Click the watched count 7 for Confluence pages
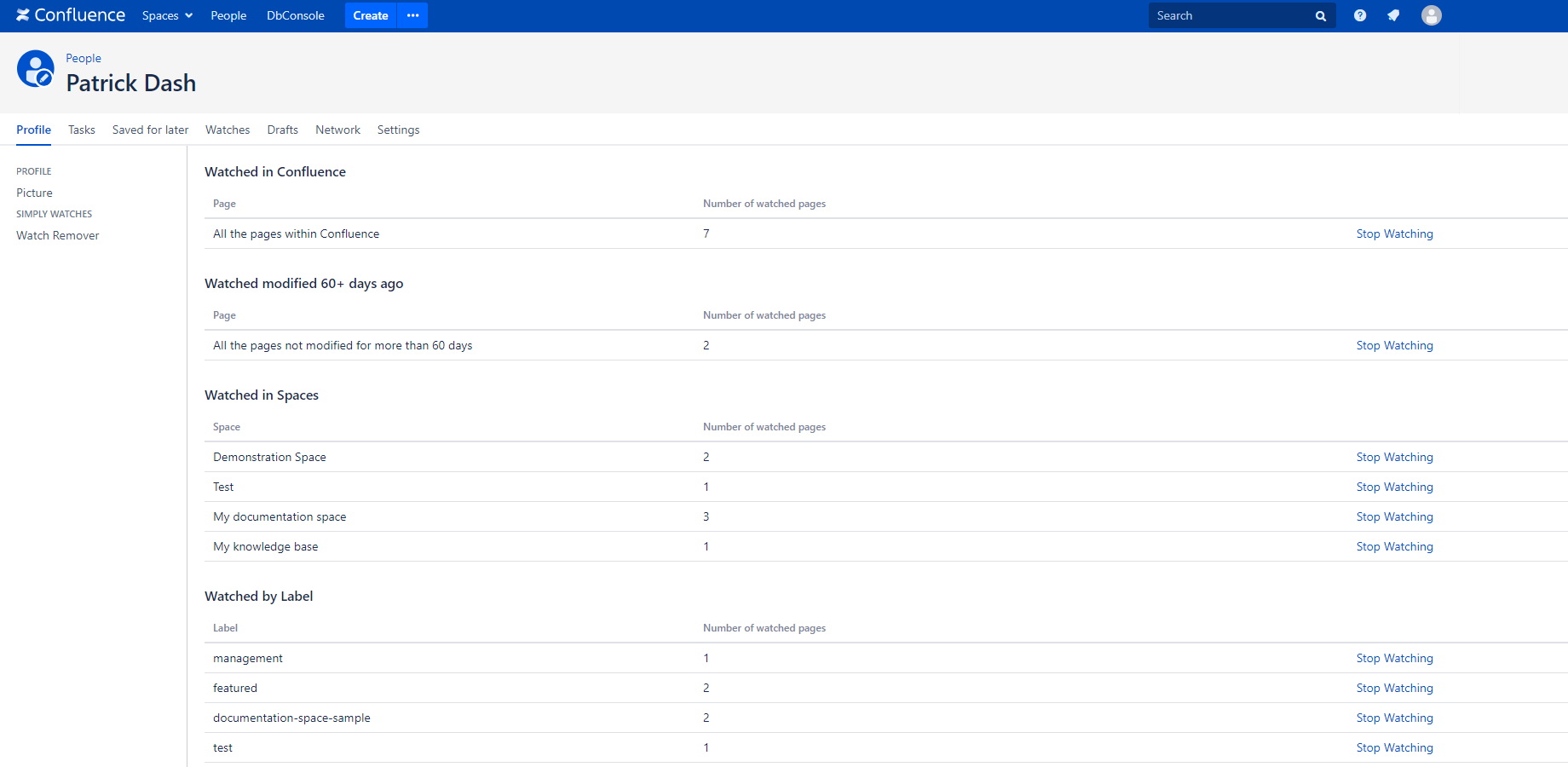This screenshot has height=767, width=1568. point(706,234)
